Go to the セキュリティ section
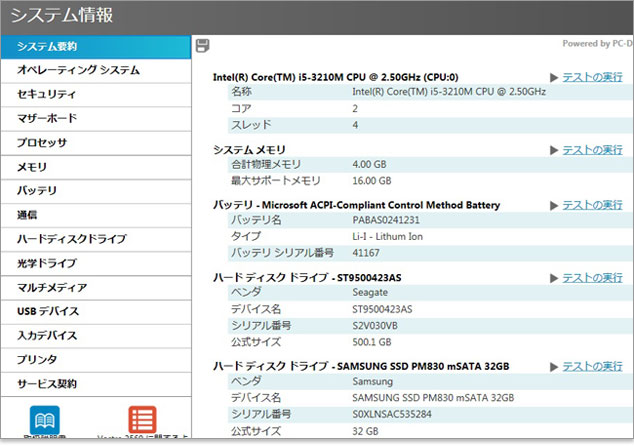 click(95, 95)
